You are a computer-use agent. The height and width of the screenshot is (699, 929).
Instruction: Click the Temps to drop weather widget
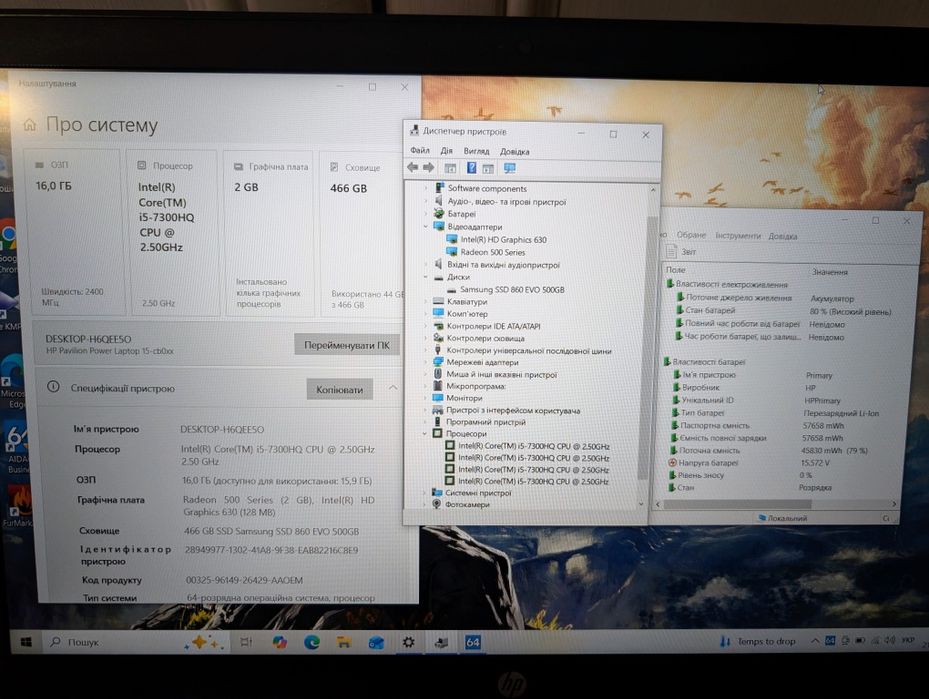(757, 642)
